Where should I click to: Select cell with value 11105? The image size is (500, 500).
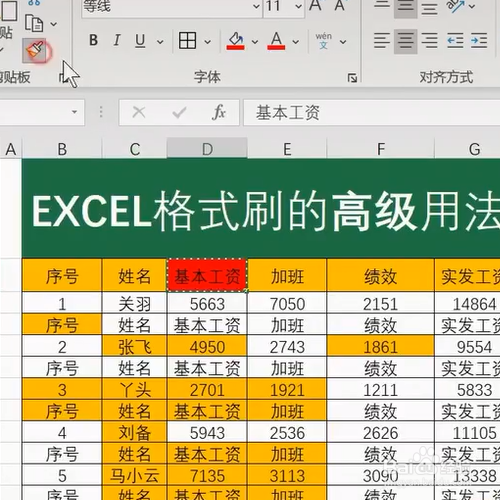coord(467,432)
